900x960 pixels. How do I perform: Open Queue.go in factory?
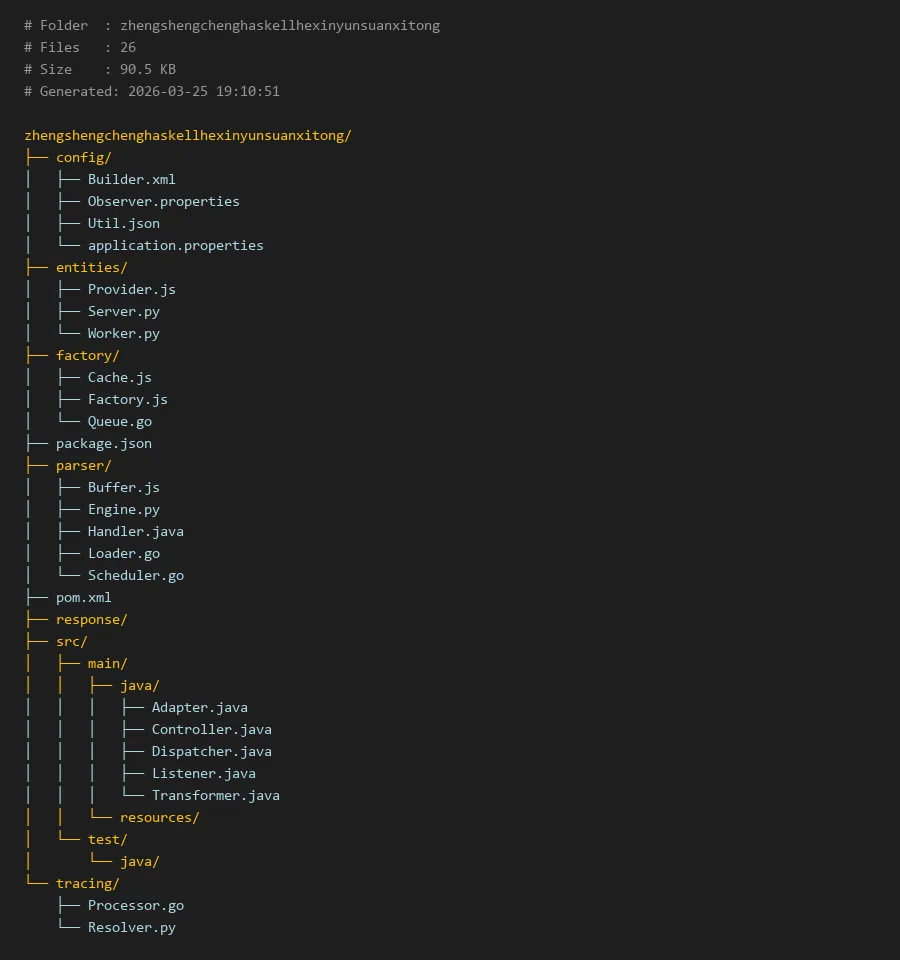pos(119,421)
